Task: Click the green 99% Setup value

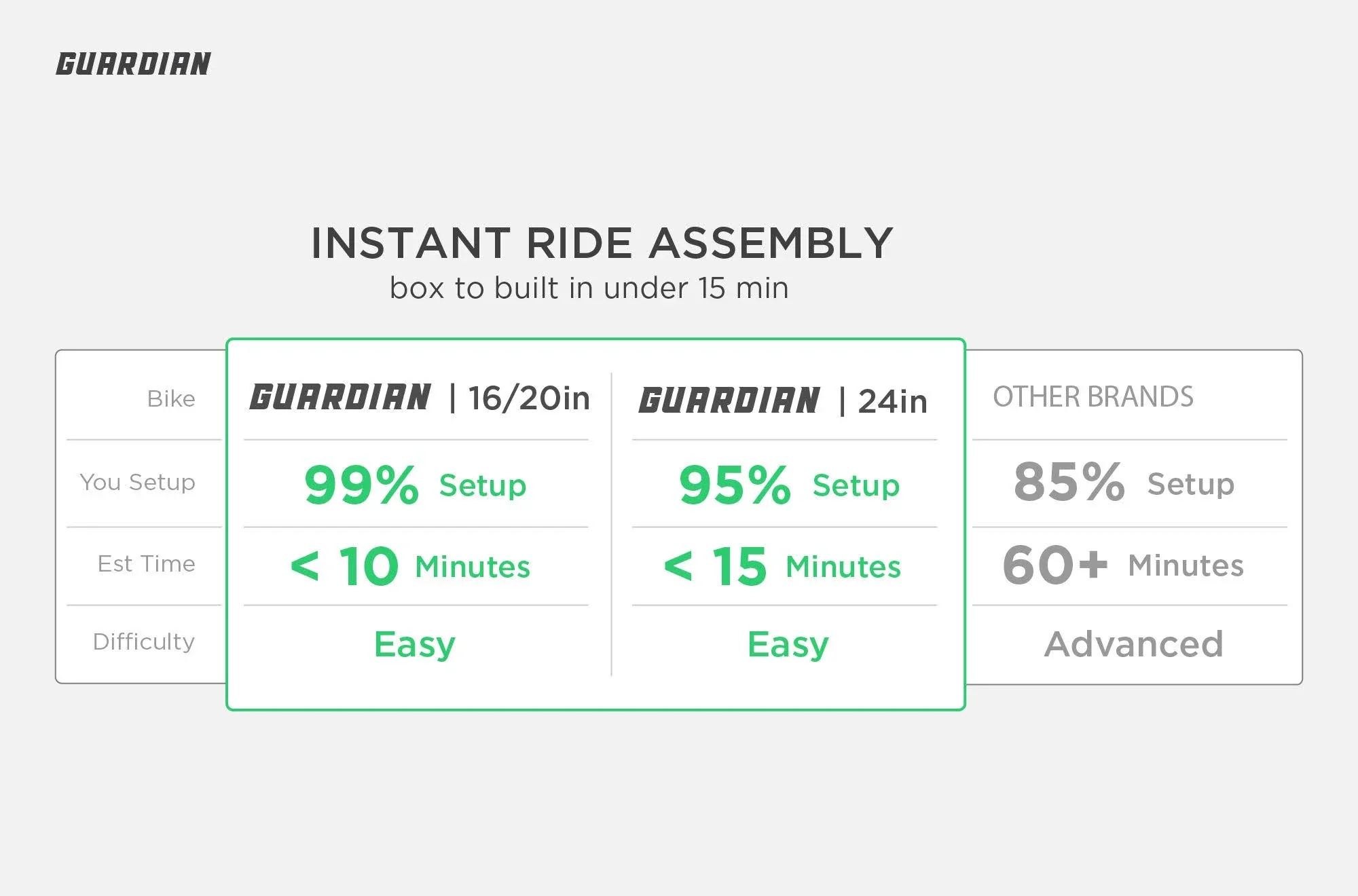Action: 415,485
